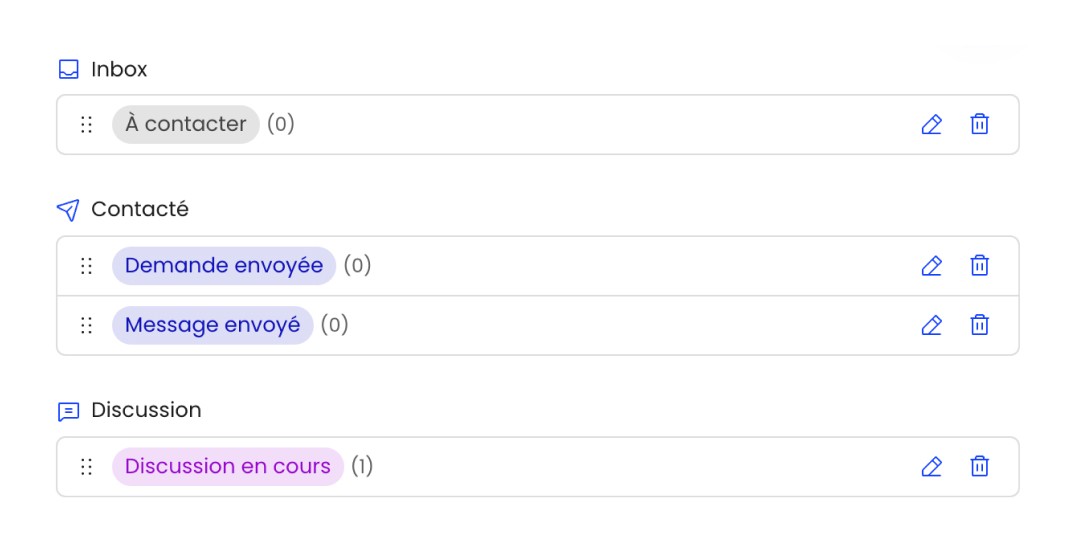The height and width of the screenshot is (540, 1080).
Task: Remove the Discussion en cours status
Action: coord(980,467)
